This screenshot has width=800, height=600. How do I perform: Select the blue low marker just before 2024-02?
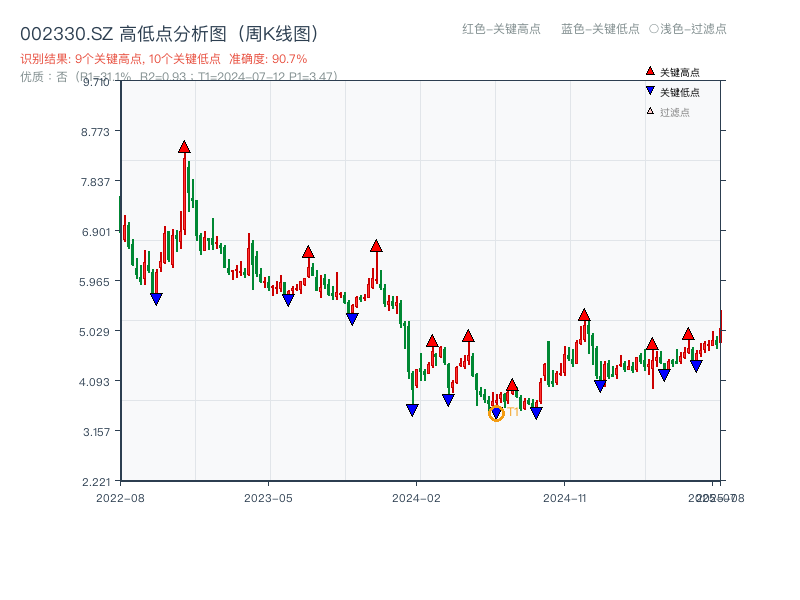[x=412, y=410]
